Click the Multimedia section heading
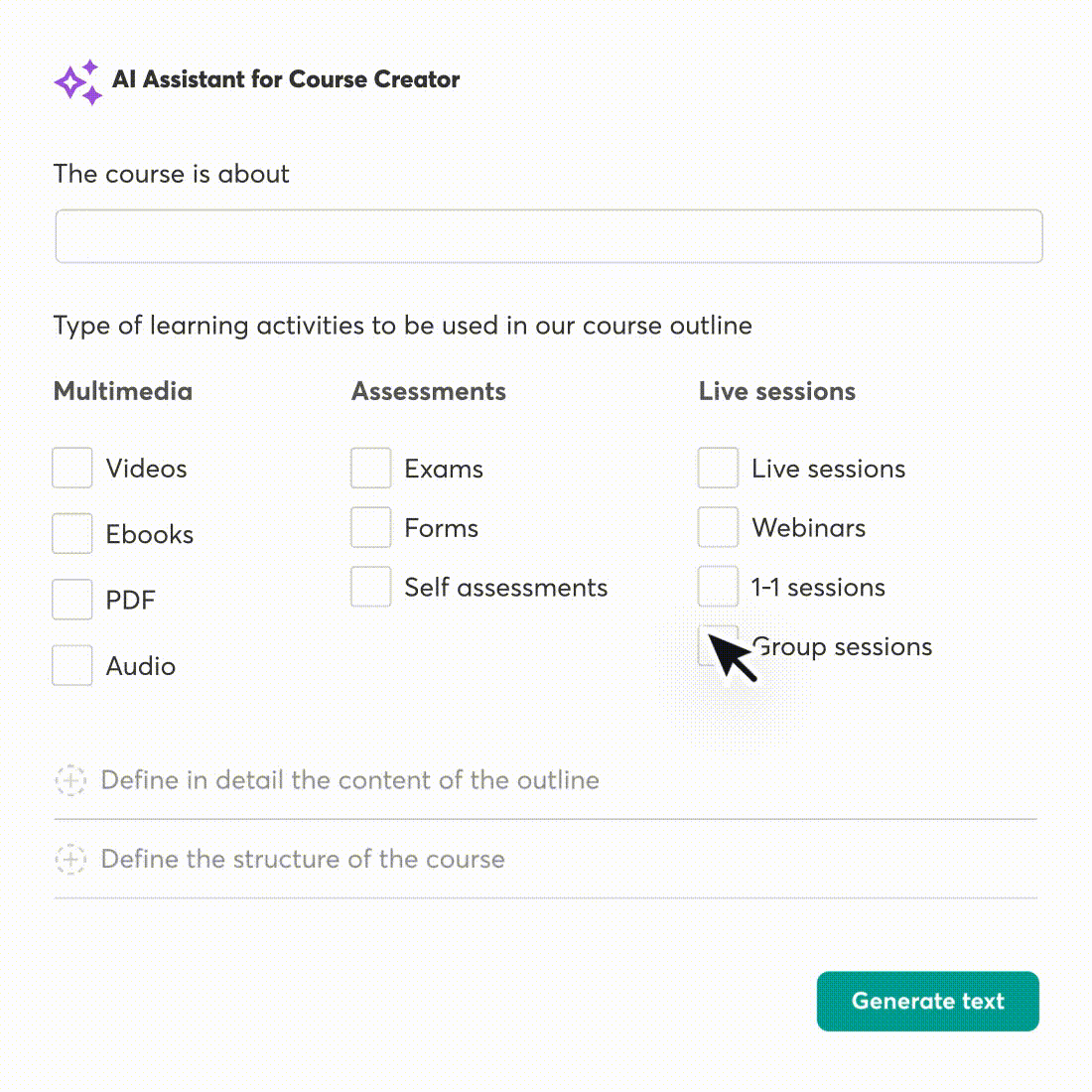The height and width of the screenshot is (1092, 1092). tap(122, 391)
